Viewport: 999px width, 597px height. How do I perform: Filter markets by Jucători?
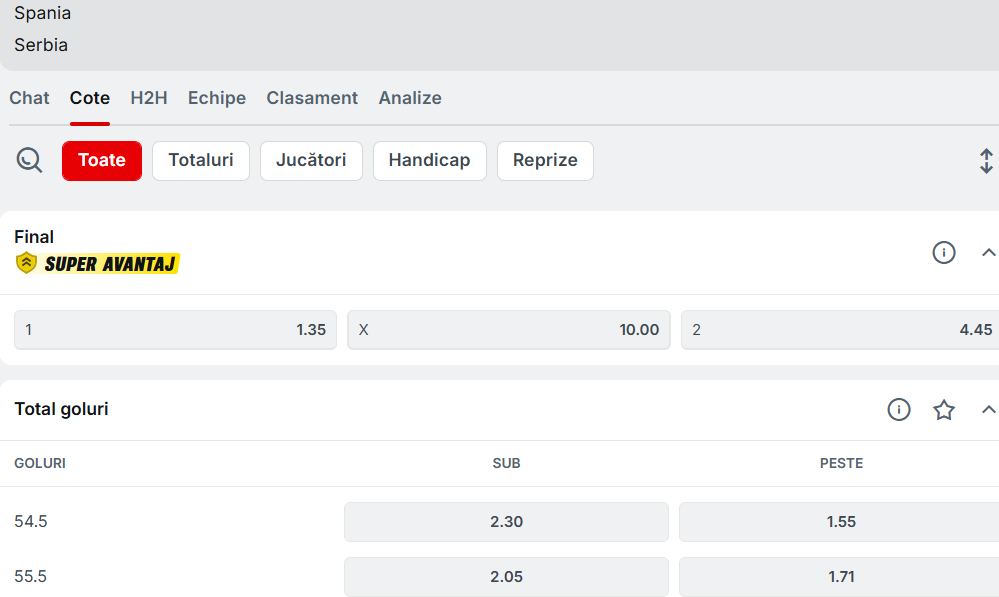tap(311, 161)
